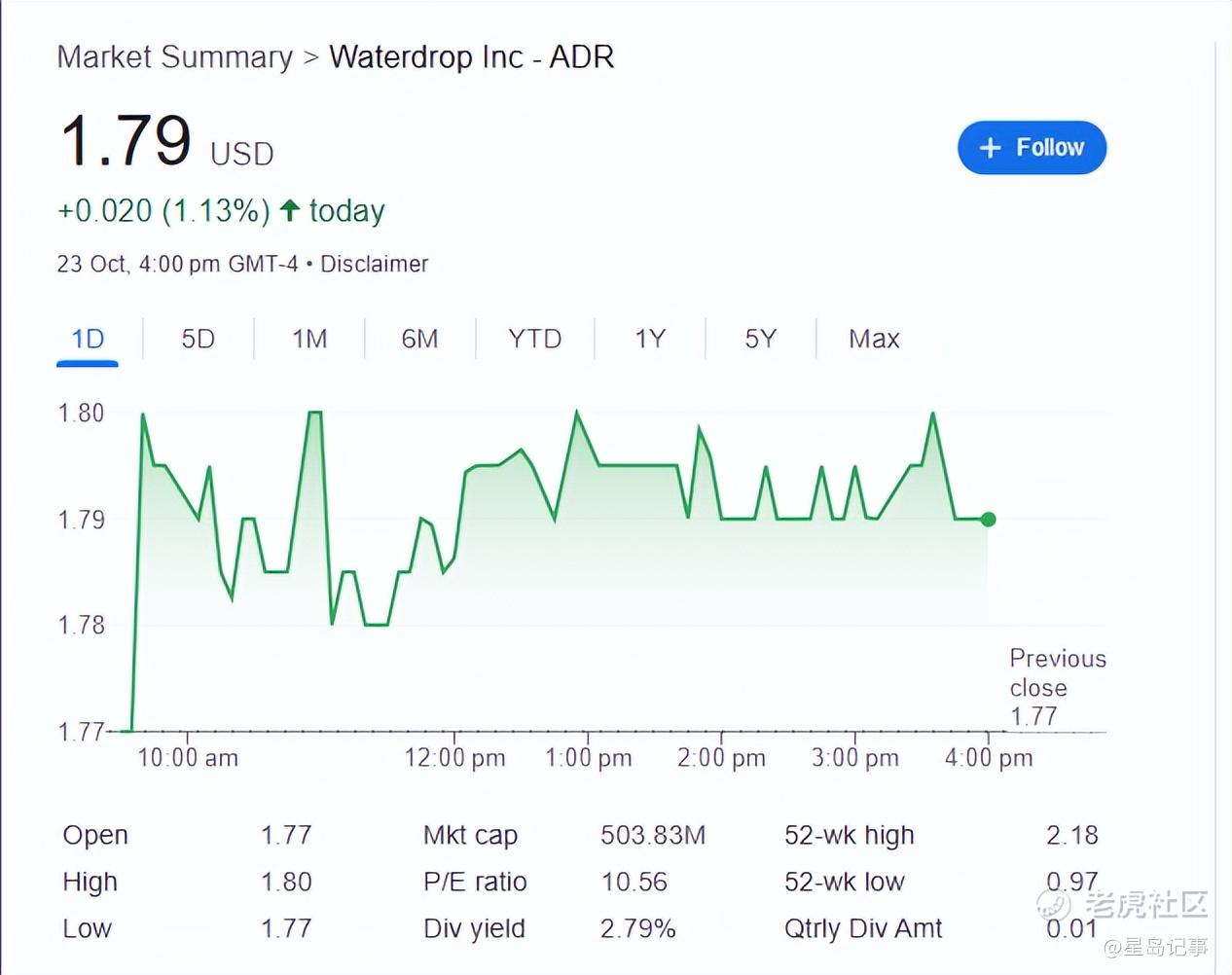The height and width of the screenshot is (975, 1232).
Task: Click the green up arrow icon
Action: 289,209
